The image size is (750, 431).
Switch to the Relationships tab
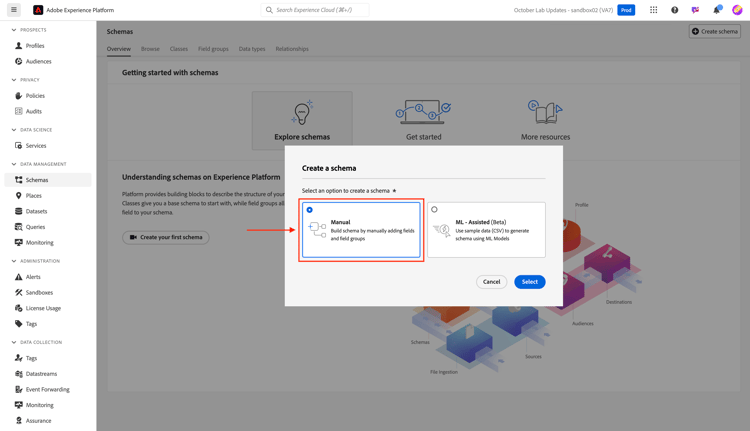(x=292, y=49)
